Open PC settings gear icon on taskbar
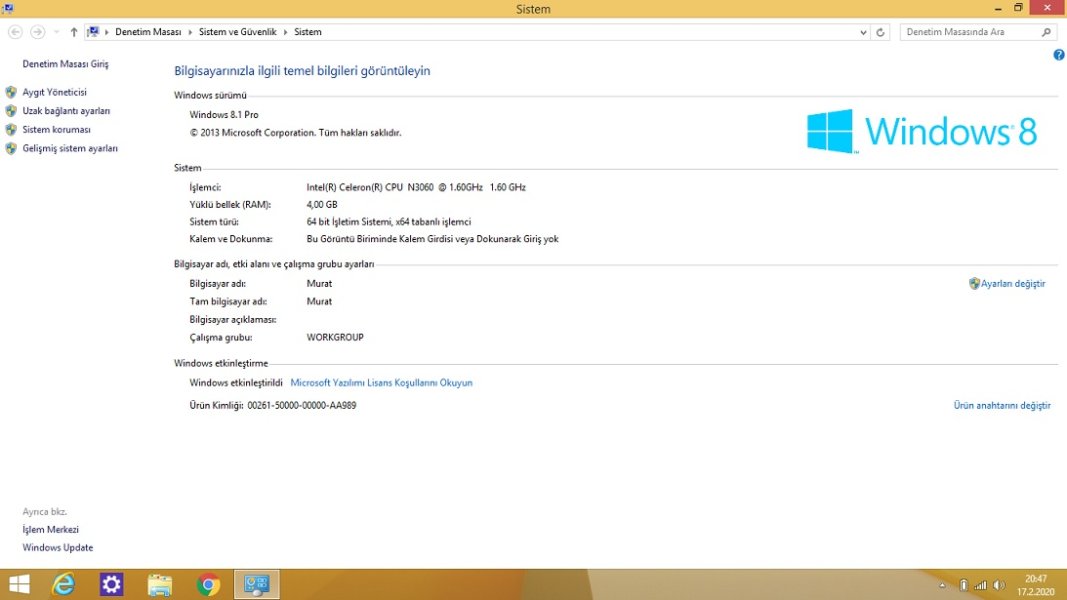The width and height of the screenshot is (1067, 600). 112,584
